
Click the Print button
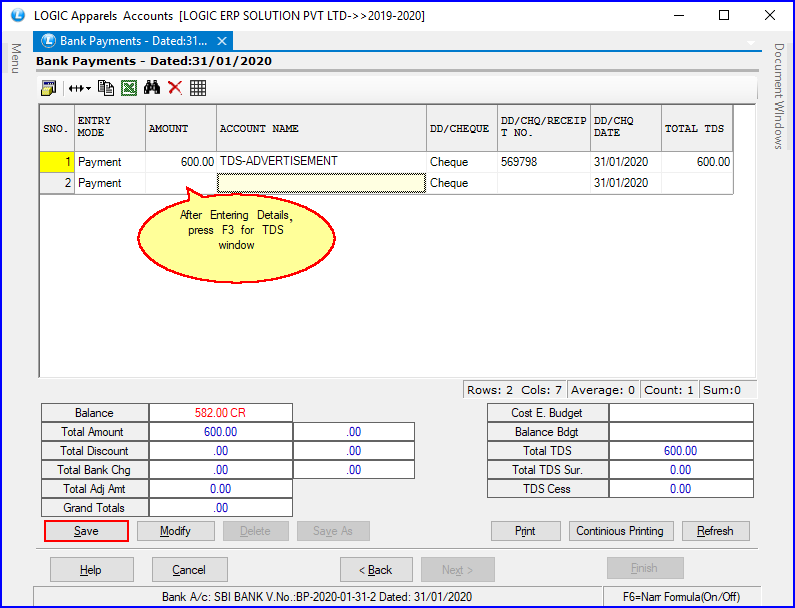point(525,531)
